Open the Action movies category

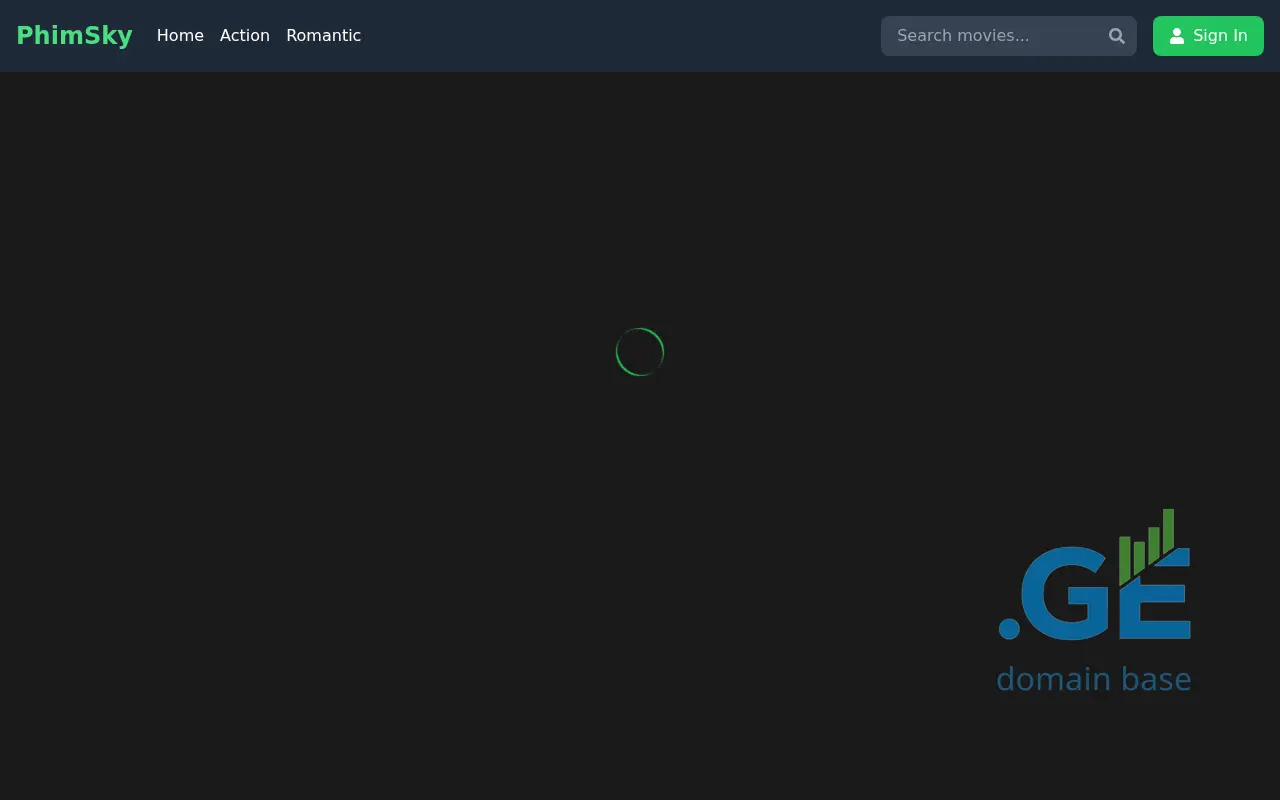coord(245,36)
